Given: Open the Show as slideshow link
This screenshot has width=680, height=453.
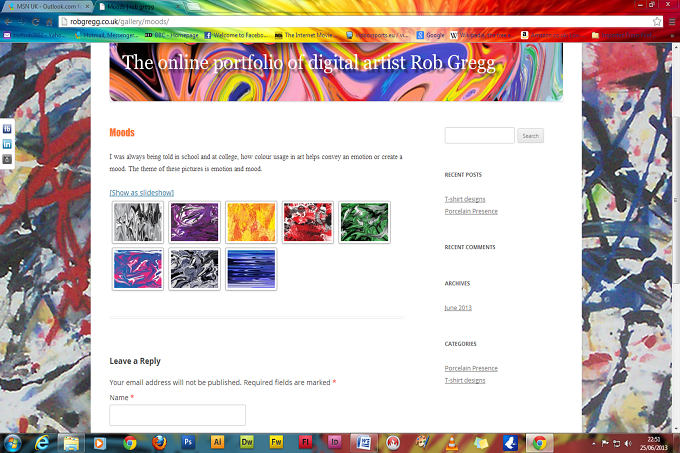Looking at the screenshot, I should point(142,192).
